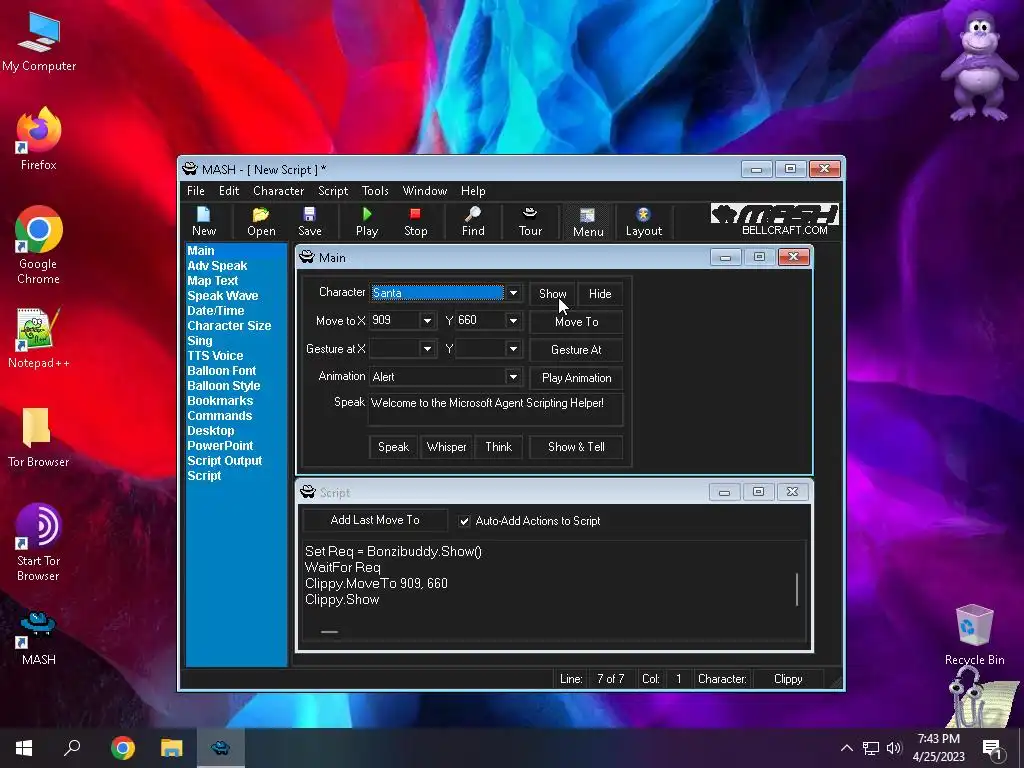Click the Gesture At button
The height and width of the screenshot is (768, 1024).
575,350
